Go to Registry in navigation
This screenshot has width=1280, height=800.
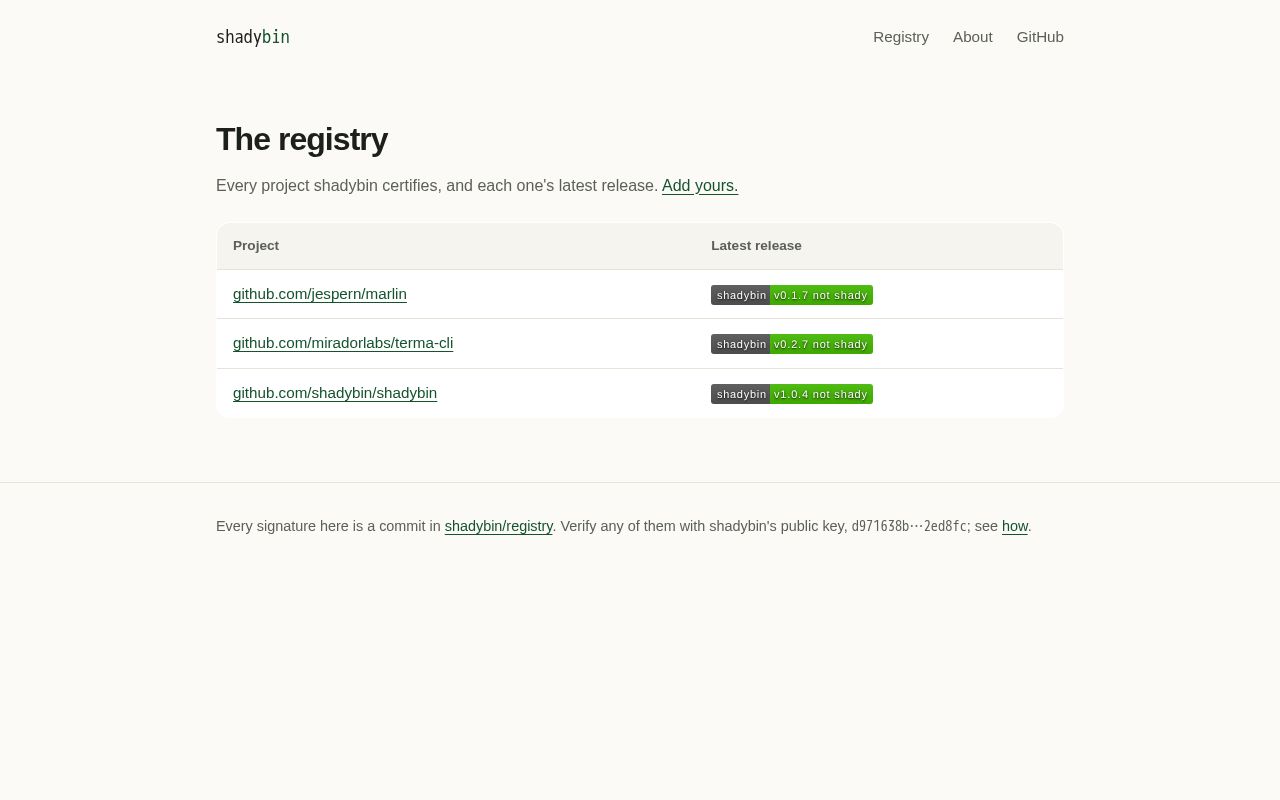[x=901, y=37]
